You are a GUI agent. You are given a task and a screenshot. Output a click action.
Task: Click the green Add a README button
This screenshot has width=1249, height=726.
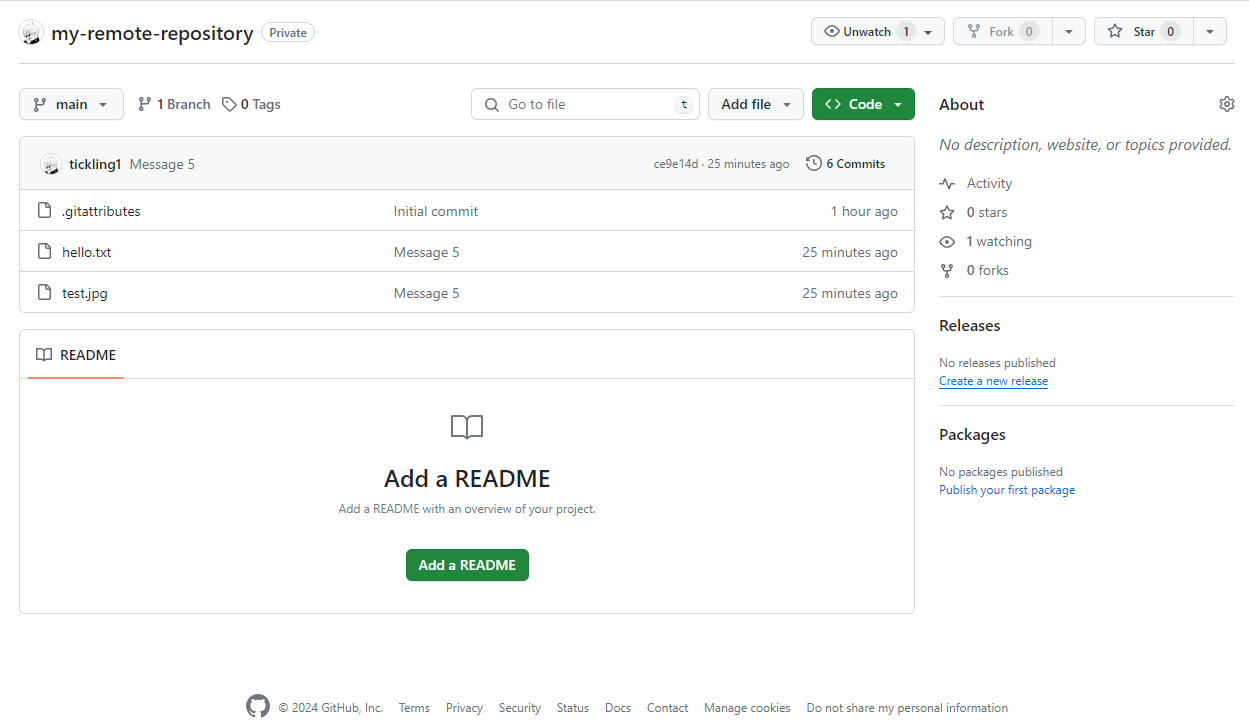pyautogui.click(x=467, y=565)
